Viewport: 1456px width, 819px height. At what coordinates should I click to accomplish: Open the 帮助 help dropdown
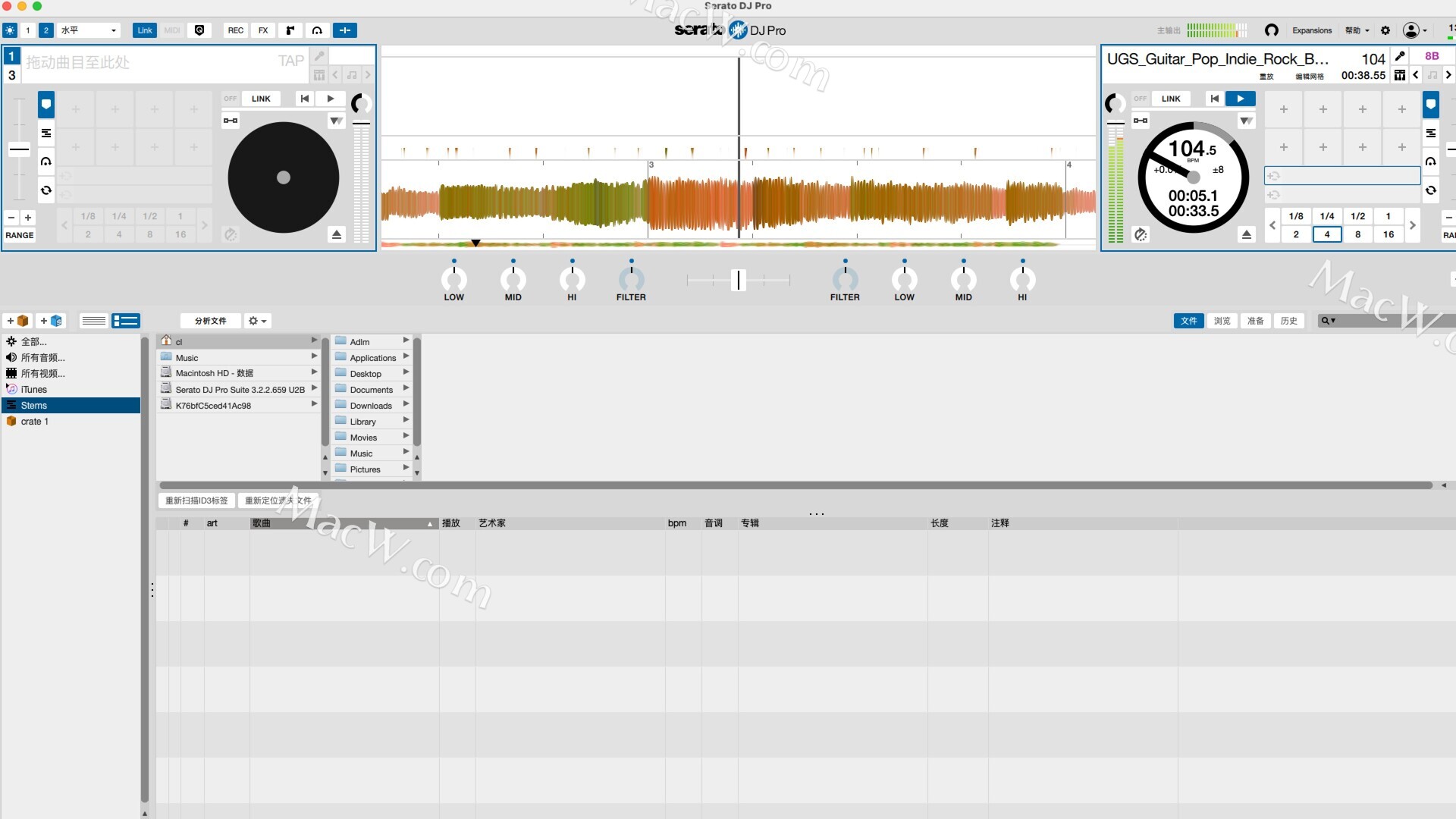[x=1357, y=30]
